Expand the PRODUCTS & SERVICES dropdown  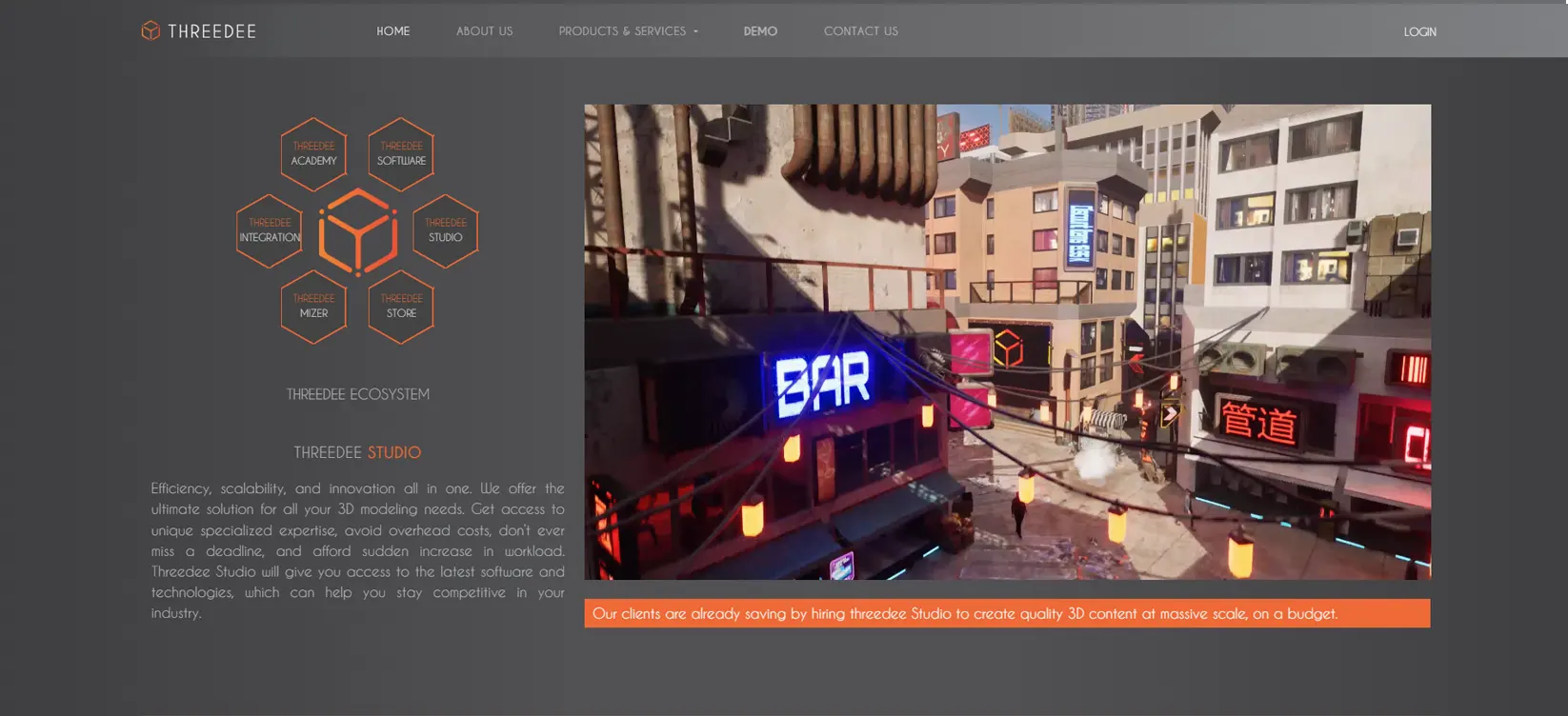point(629,31)
